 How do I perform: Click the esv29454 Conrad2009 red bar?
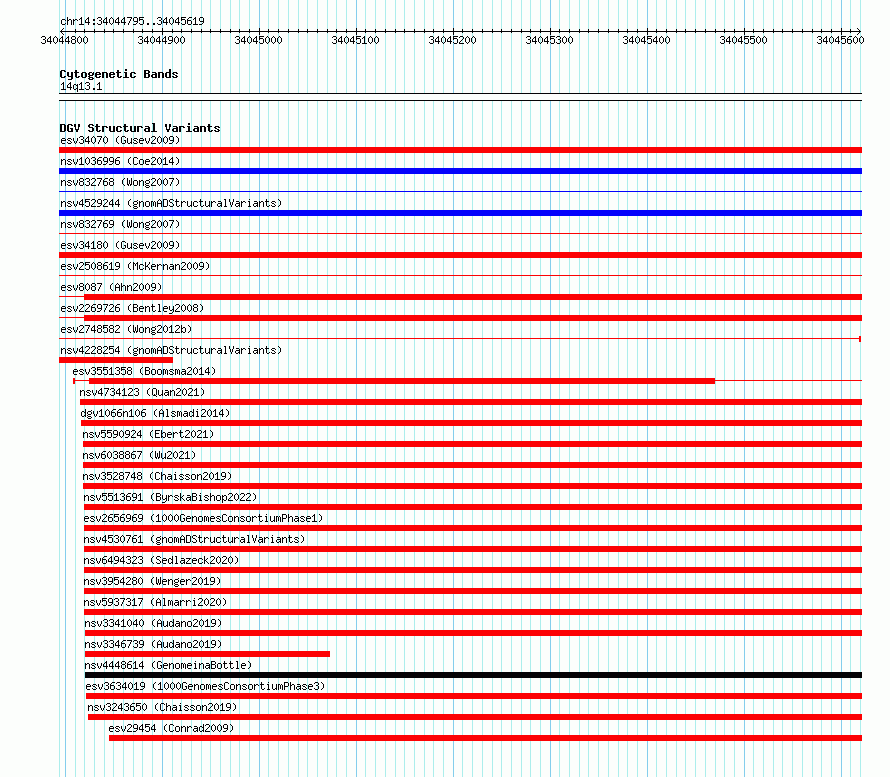485,738
